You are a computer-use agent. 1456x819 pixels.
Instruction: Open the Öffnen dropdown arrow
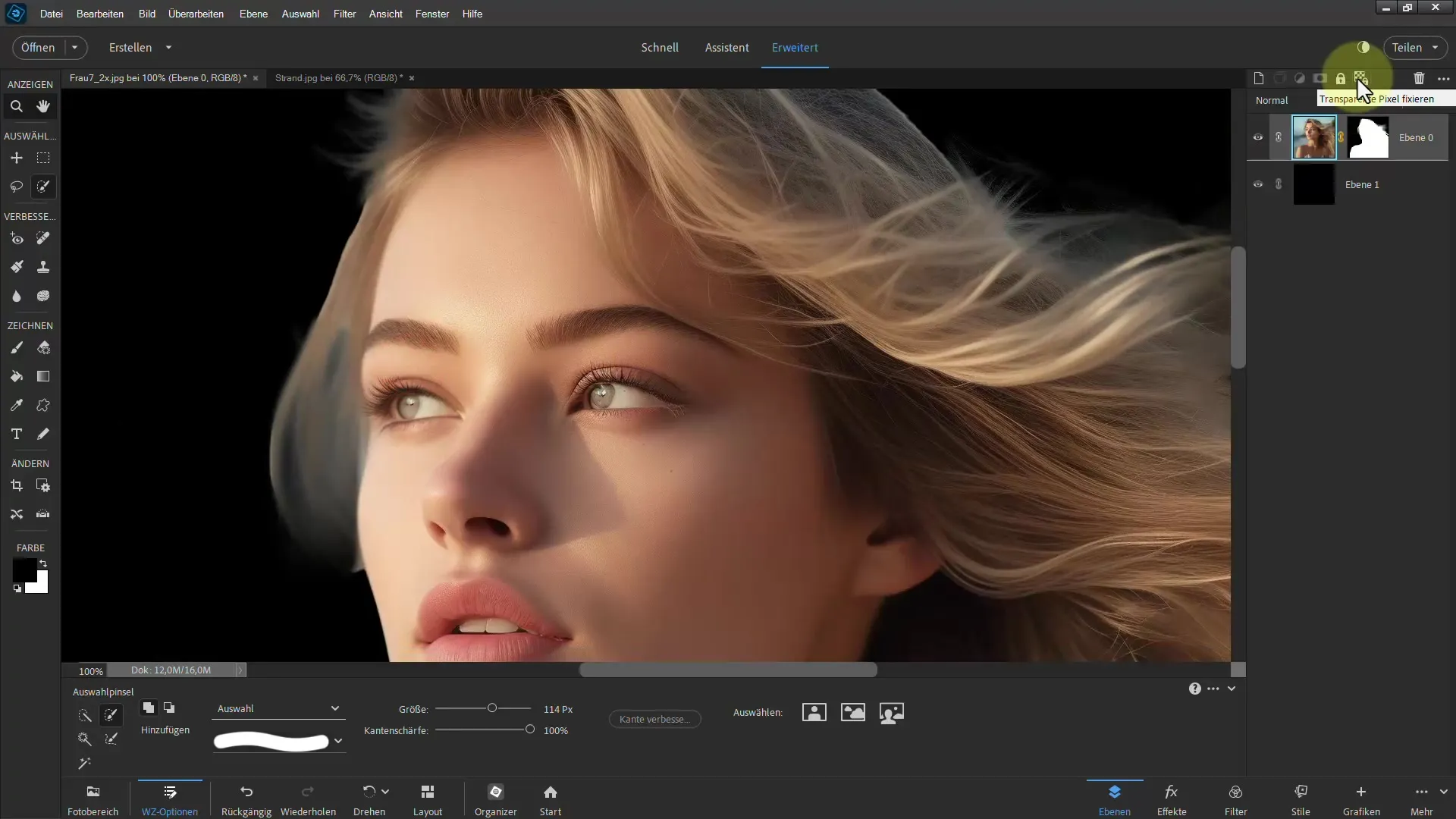74,47
